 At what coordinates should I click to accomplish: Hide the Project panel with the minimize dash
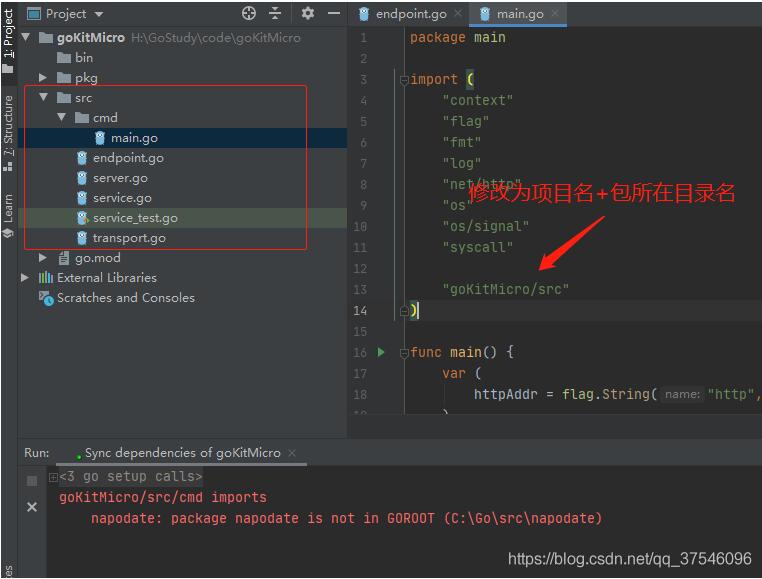click(x=334, y=13)
